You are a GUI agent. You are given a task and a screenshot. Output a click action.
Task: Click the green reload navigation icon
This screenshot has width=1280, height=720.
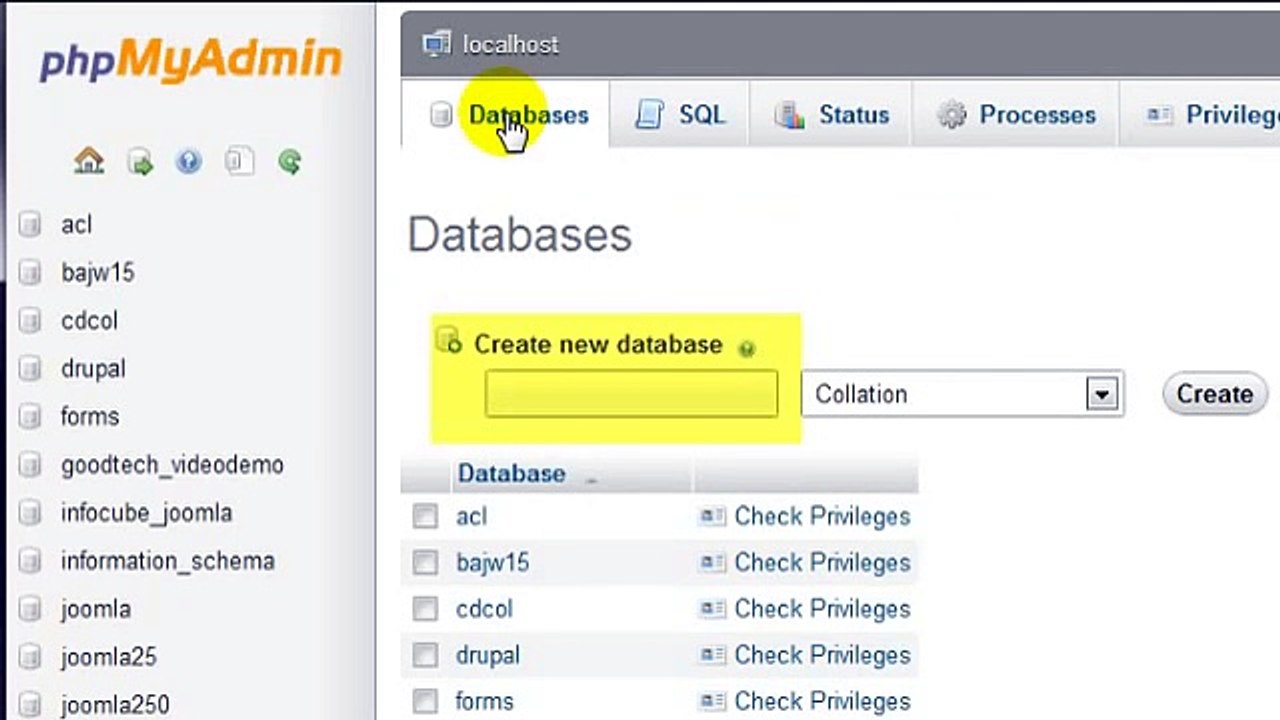coord(290,161)
